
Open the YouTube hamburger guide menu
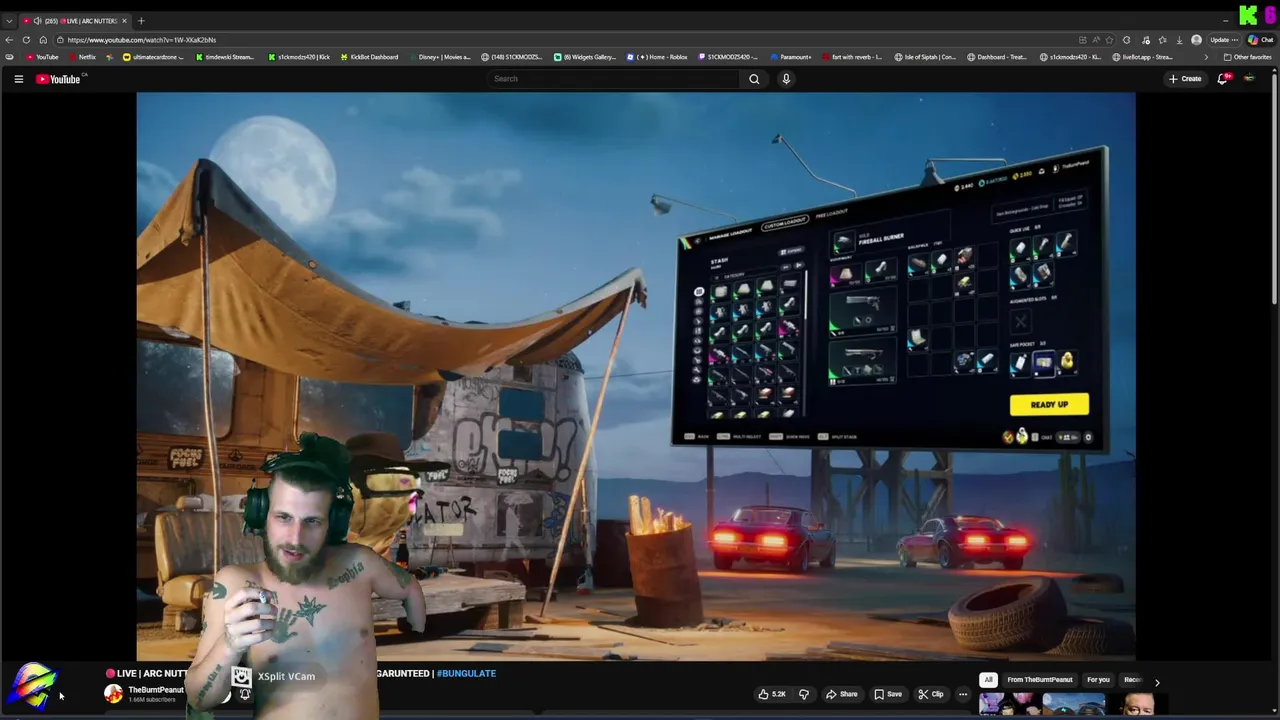coord(18,79)
